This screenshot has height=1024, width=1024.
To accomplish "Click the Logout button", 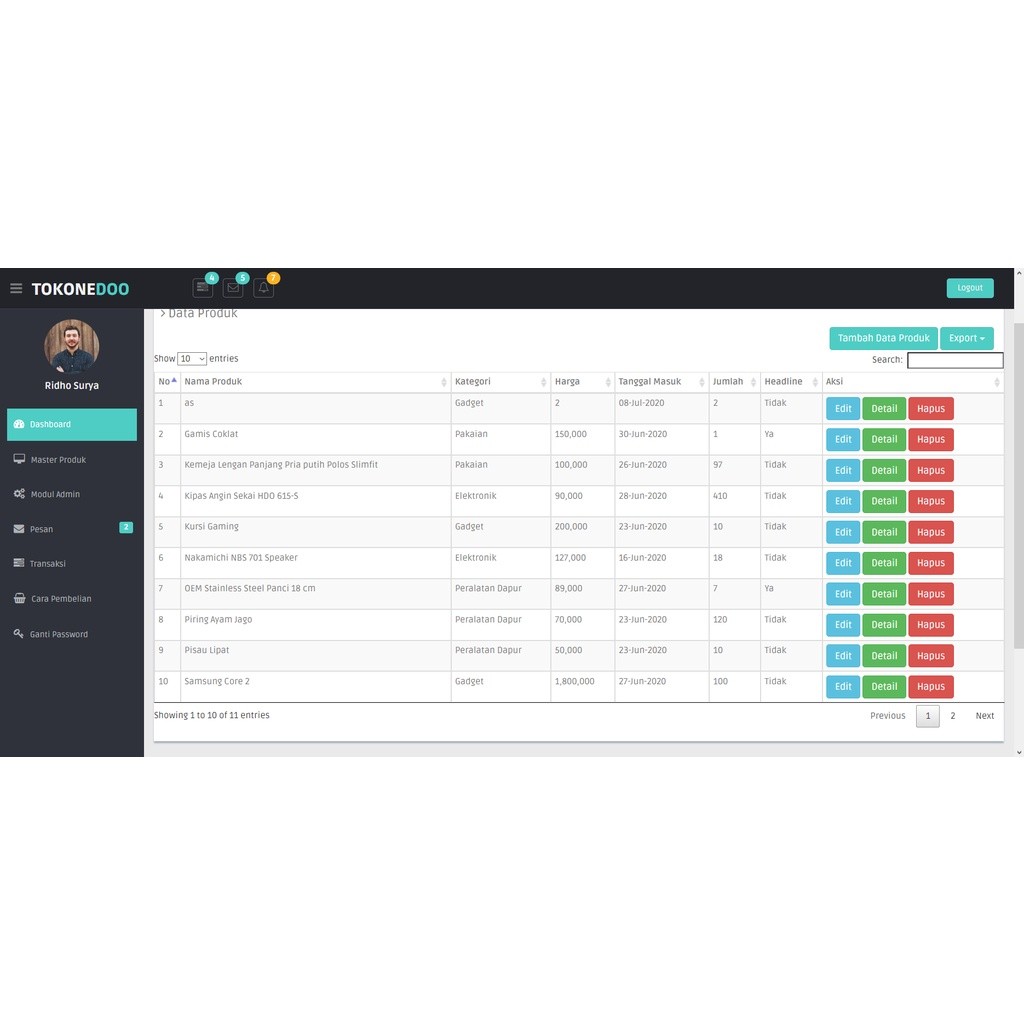I will [969, 287].
